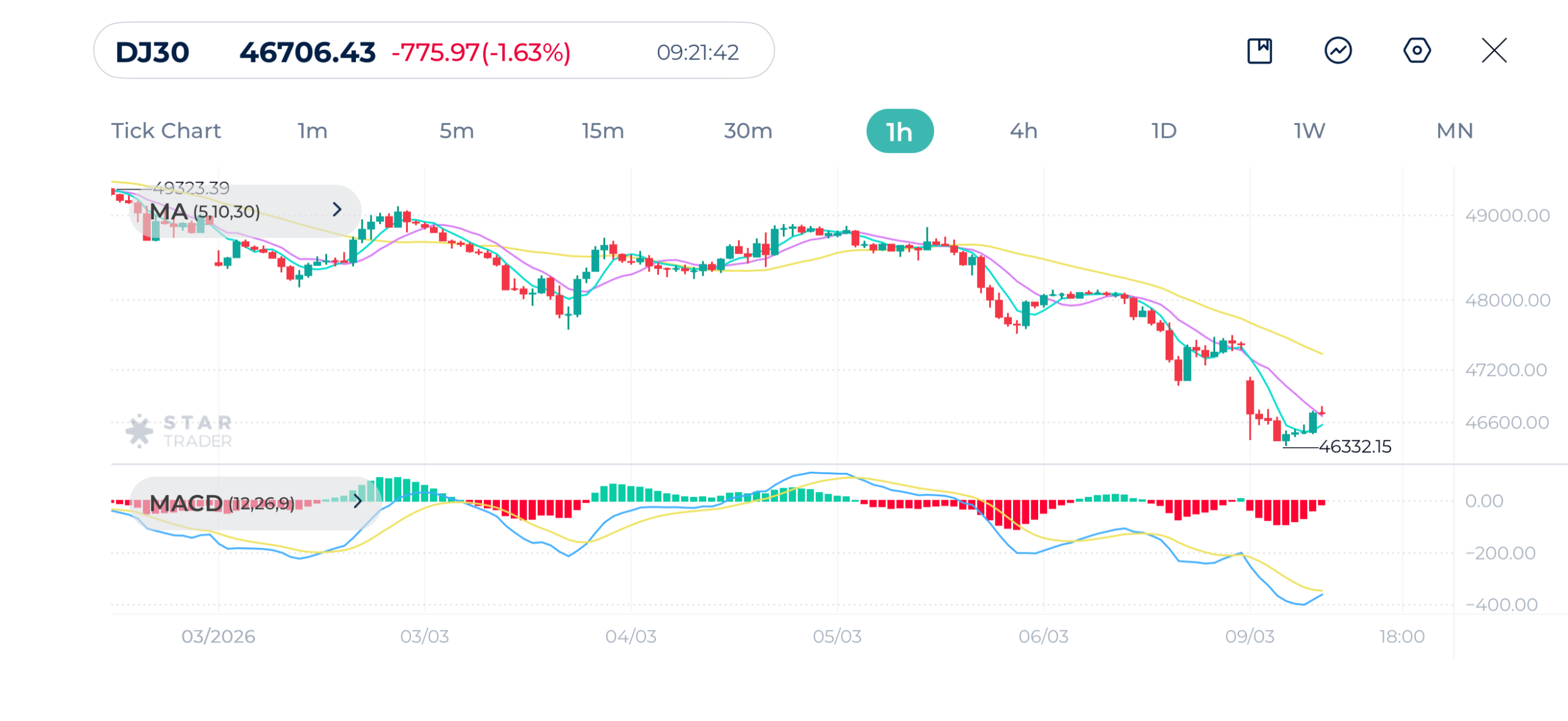Enable the 1D timeframe
The image size is (1568, 721).
tap(1163, 130)
